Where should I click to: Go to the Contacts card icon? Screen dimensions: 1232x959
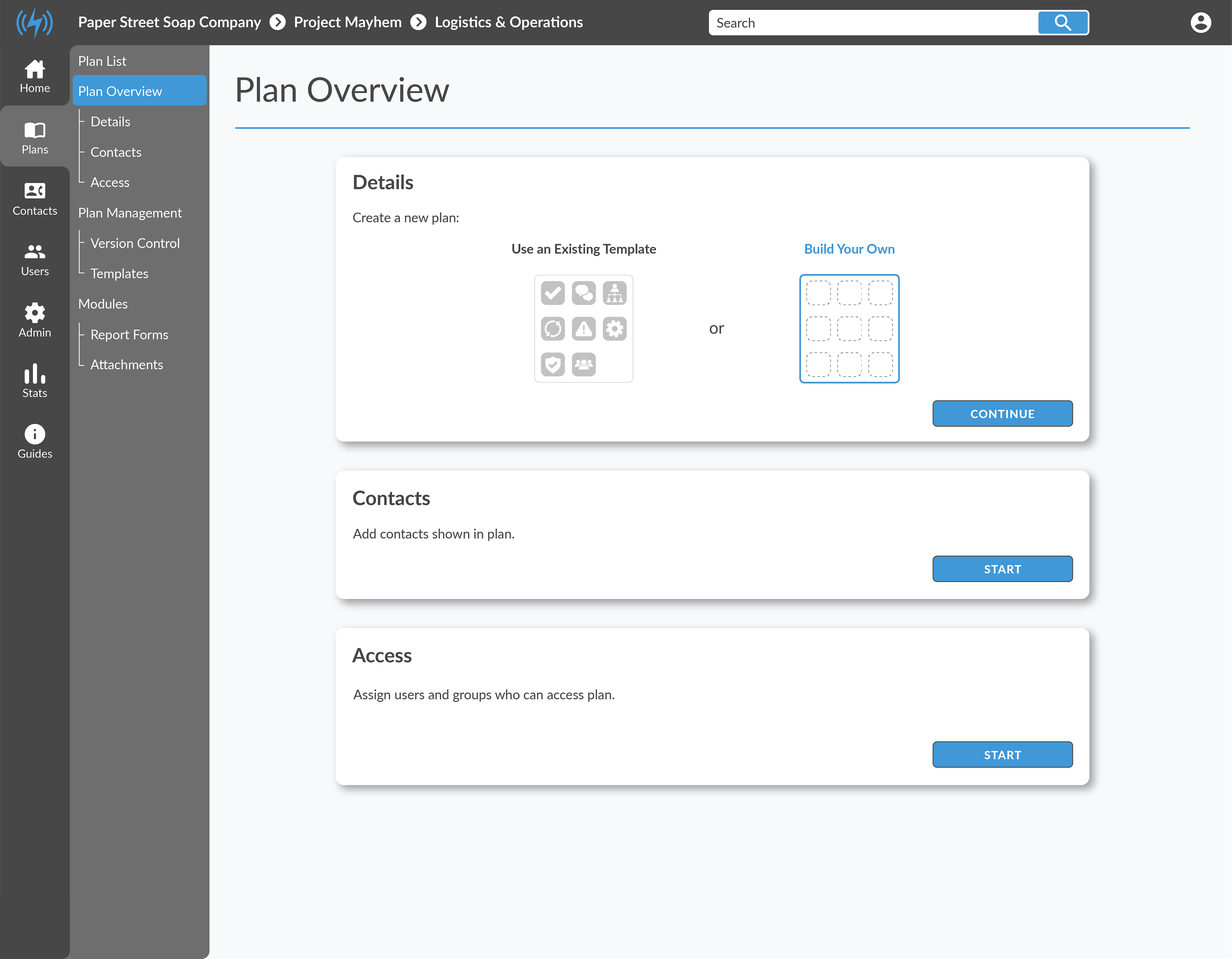[x=34, y=191]
